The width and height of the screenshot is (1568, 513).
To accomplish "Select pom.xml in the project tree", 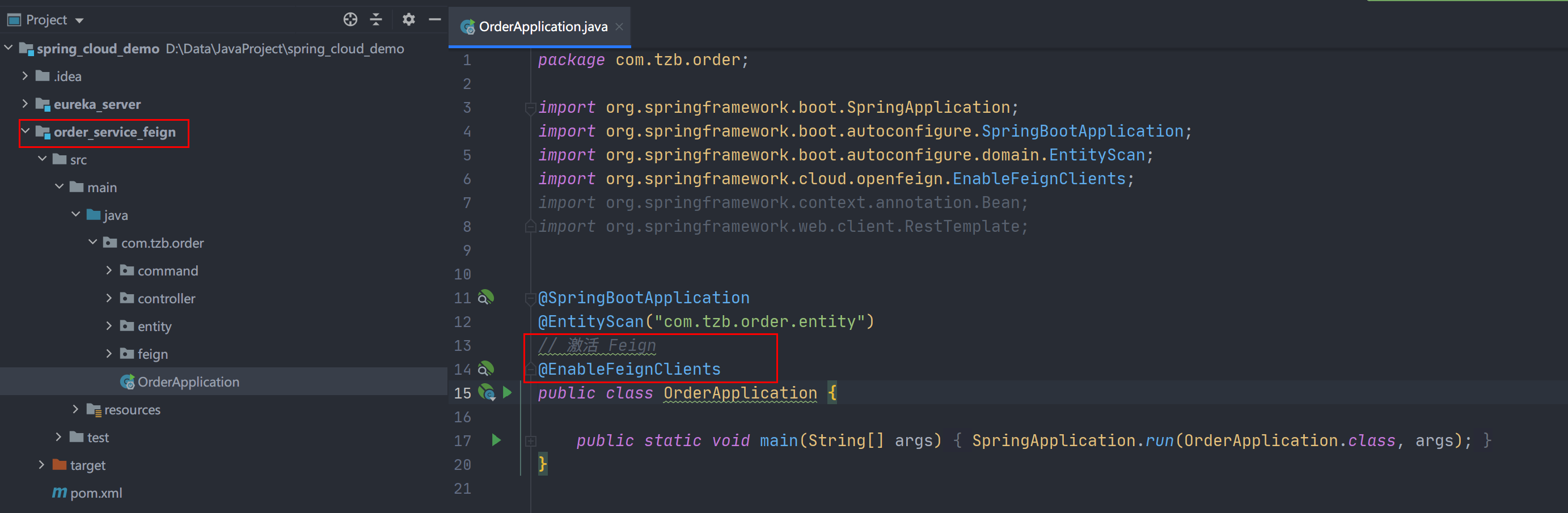I will [x=96, y=493].
